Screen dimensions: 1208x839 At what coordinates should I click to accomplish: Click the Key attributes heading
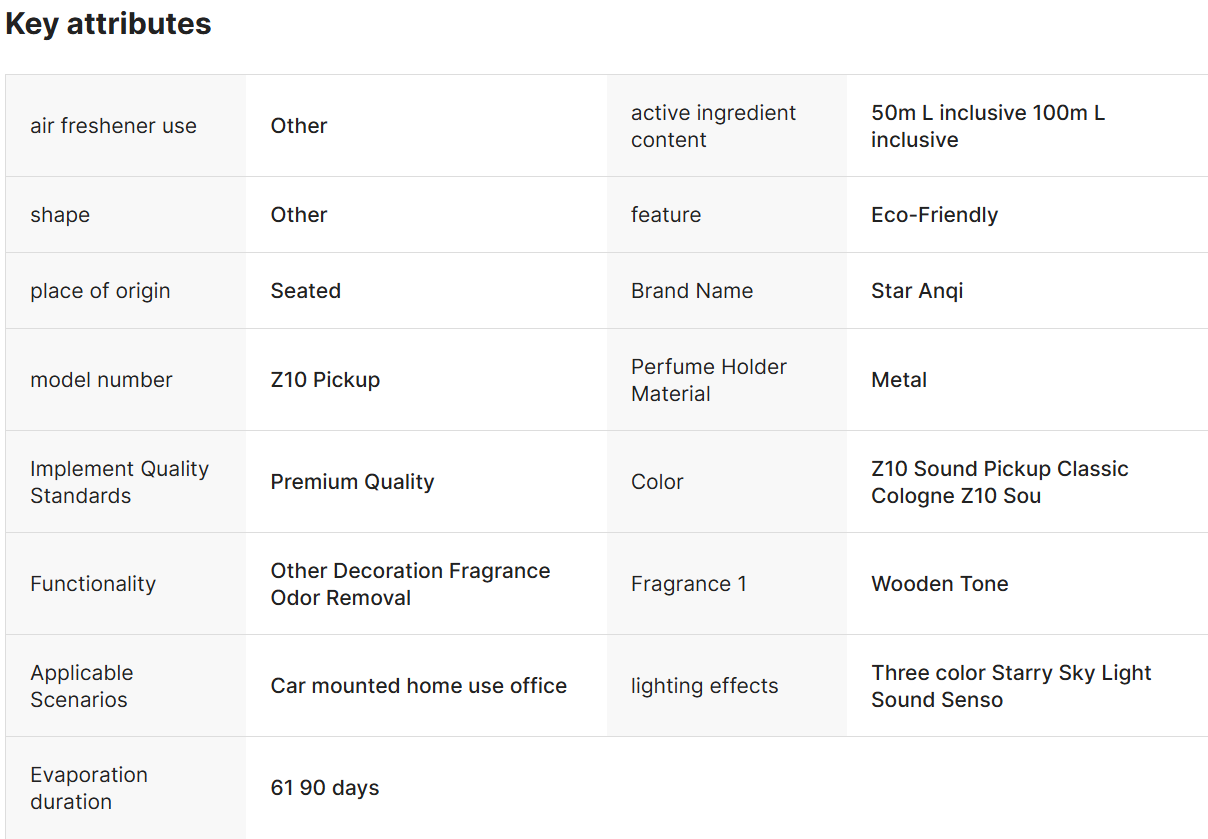click(108, 24)
